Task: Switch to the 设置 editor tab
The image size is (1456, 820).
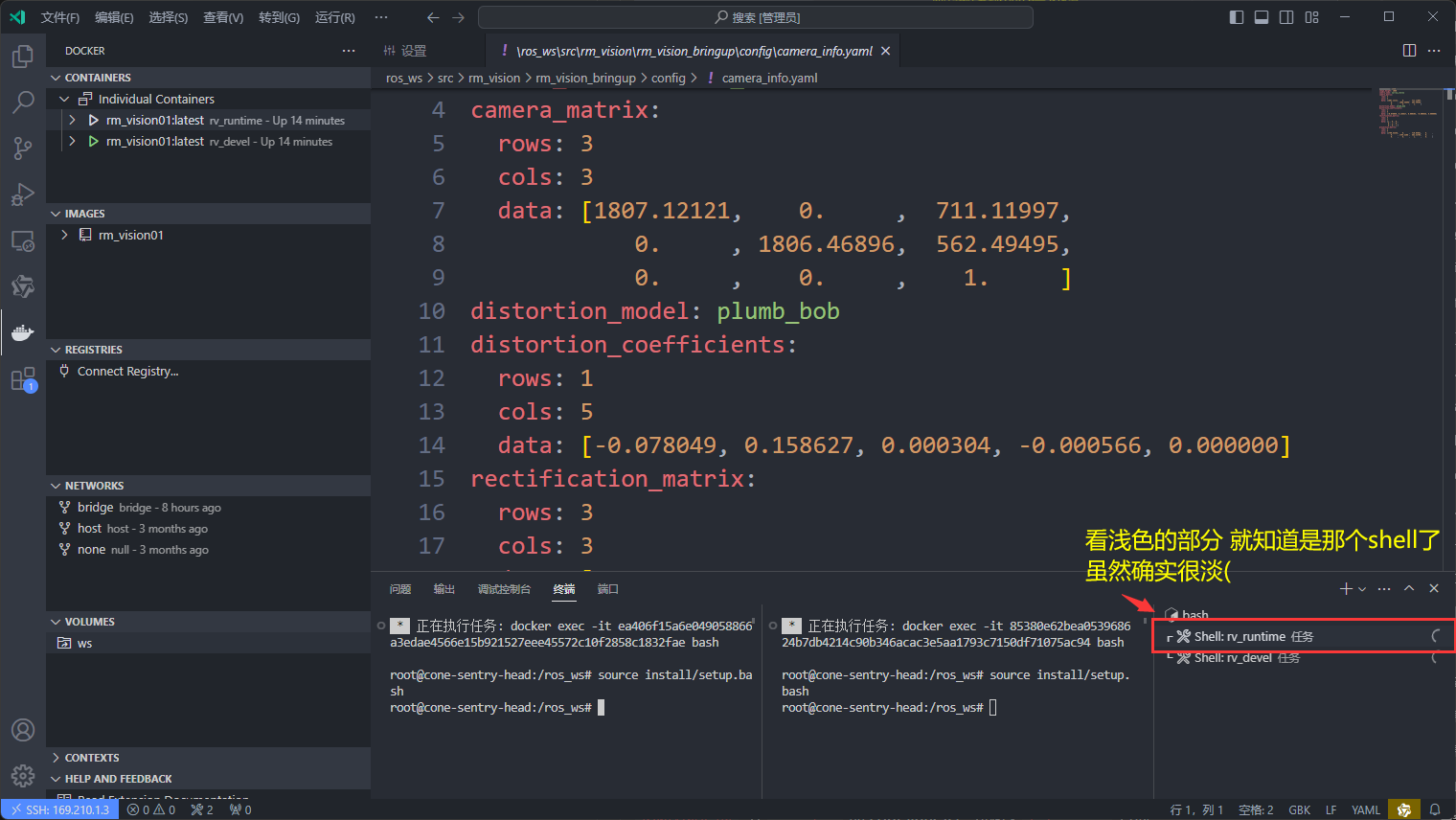Action: tap(414, 51)
